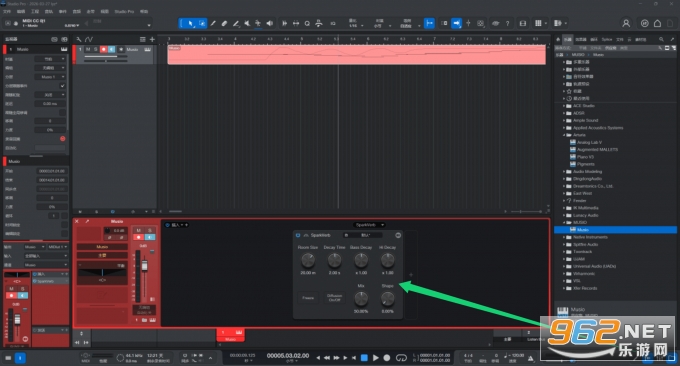Screen dimensions: 680x366
Task: Click the add device plus beside SparkVerb
Action: pyautogui.click(x=411, y=274)
